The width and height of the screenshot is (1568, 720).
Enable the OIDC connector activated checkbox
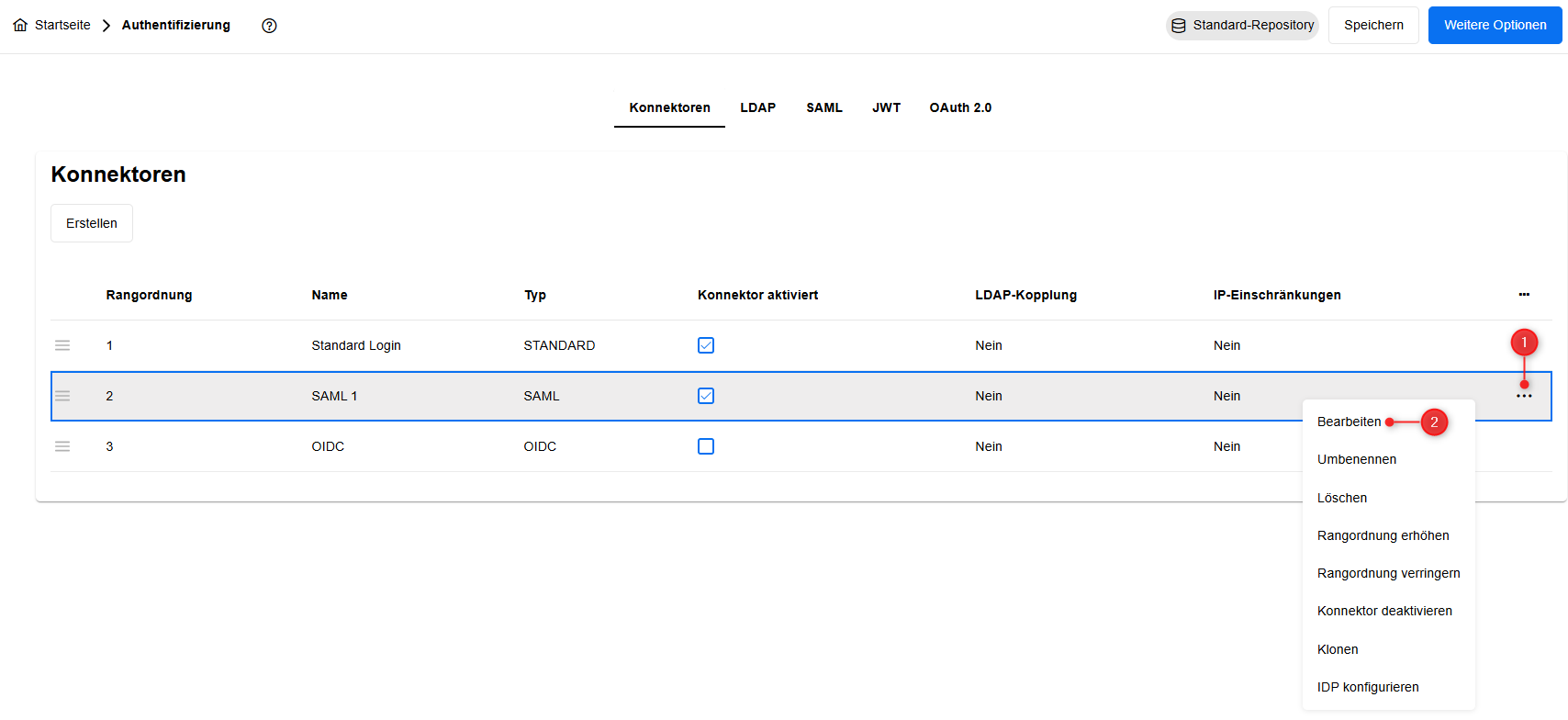(x=706, y=446)
